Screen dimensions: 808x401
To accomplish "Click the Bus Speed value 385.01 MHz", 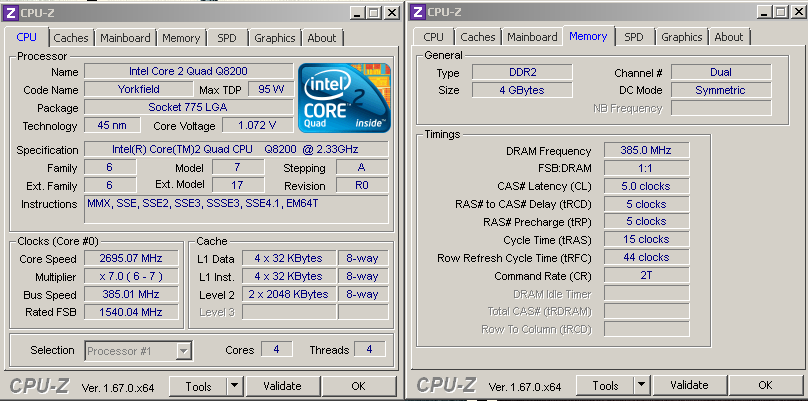I will point(131,294).
